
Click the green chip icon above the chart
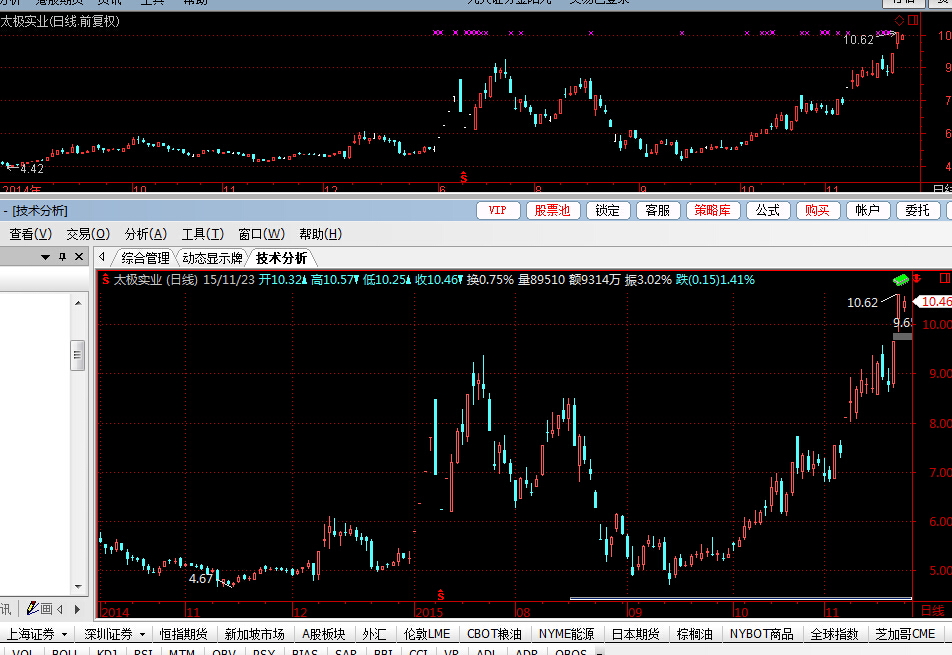pos(900,279)
